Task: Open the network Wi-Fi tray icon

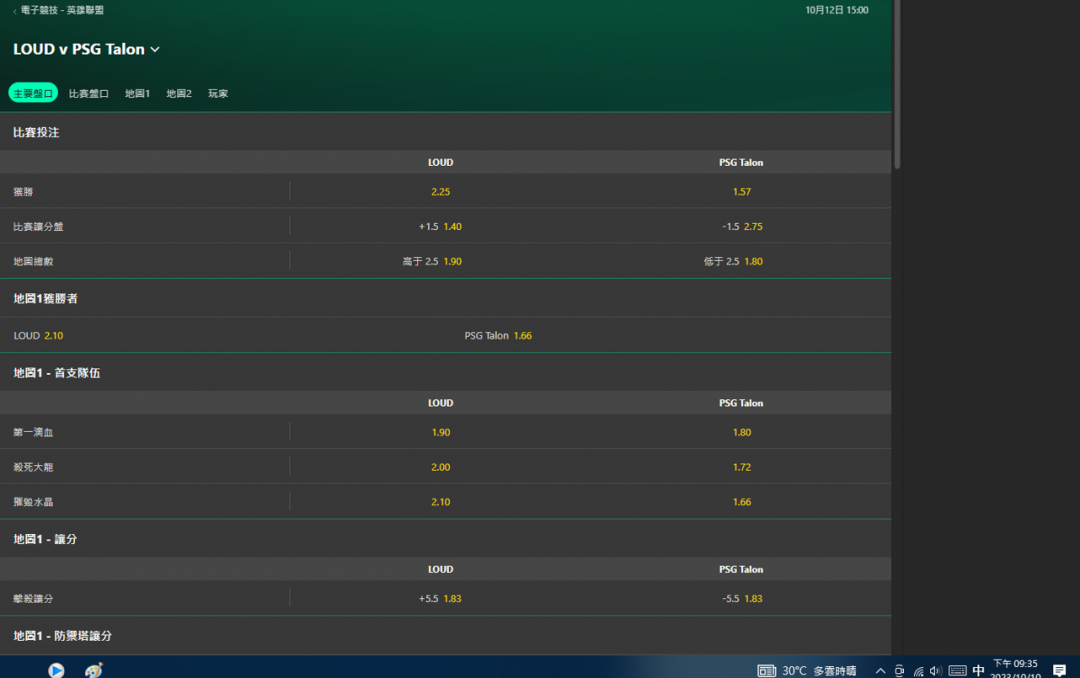Action: tap(918, 671)
